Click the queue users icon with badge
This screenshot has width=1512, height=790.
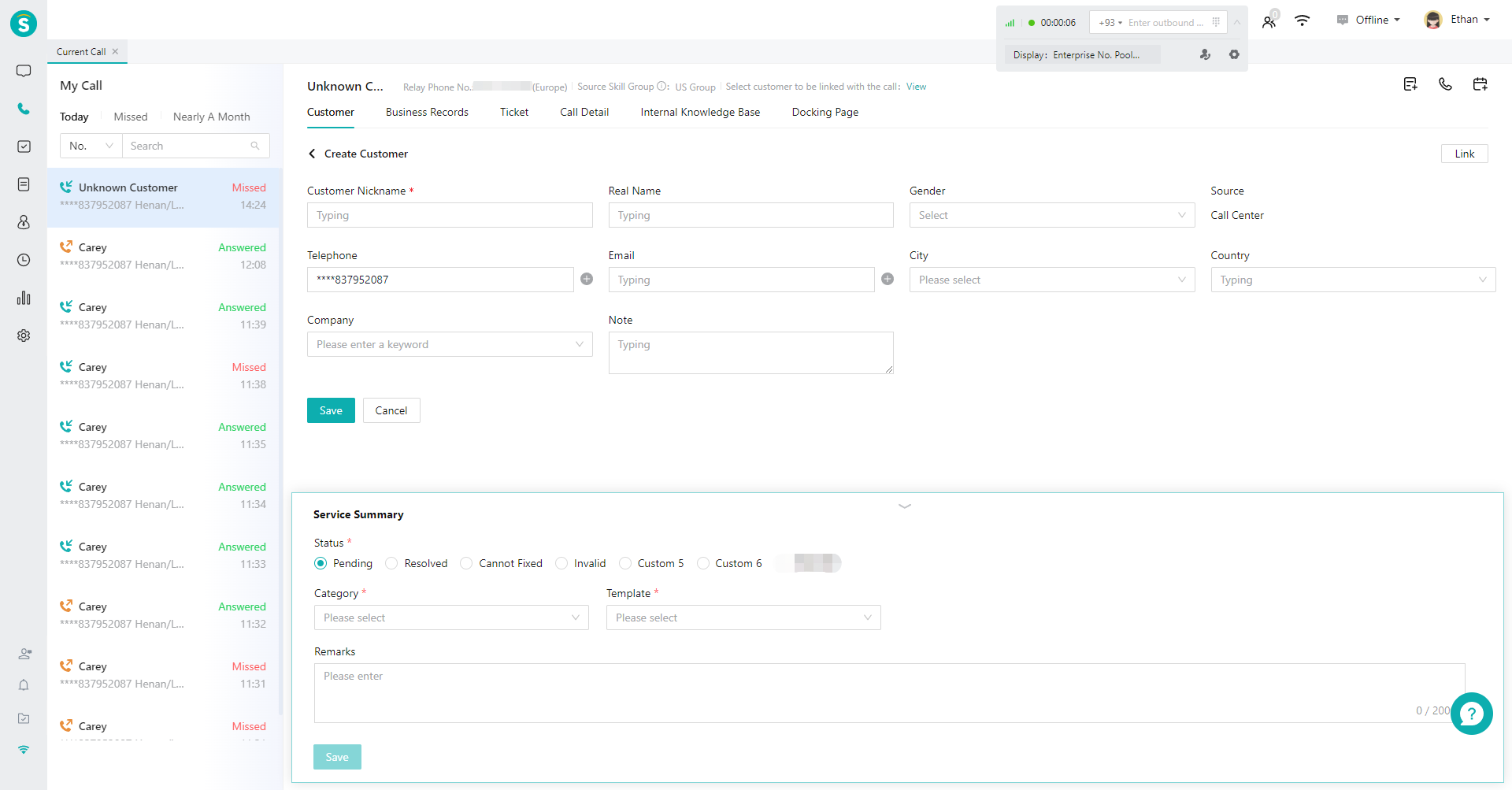coord(1269,20)
